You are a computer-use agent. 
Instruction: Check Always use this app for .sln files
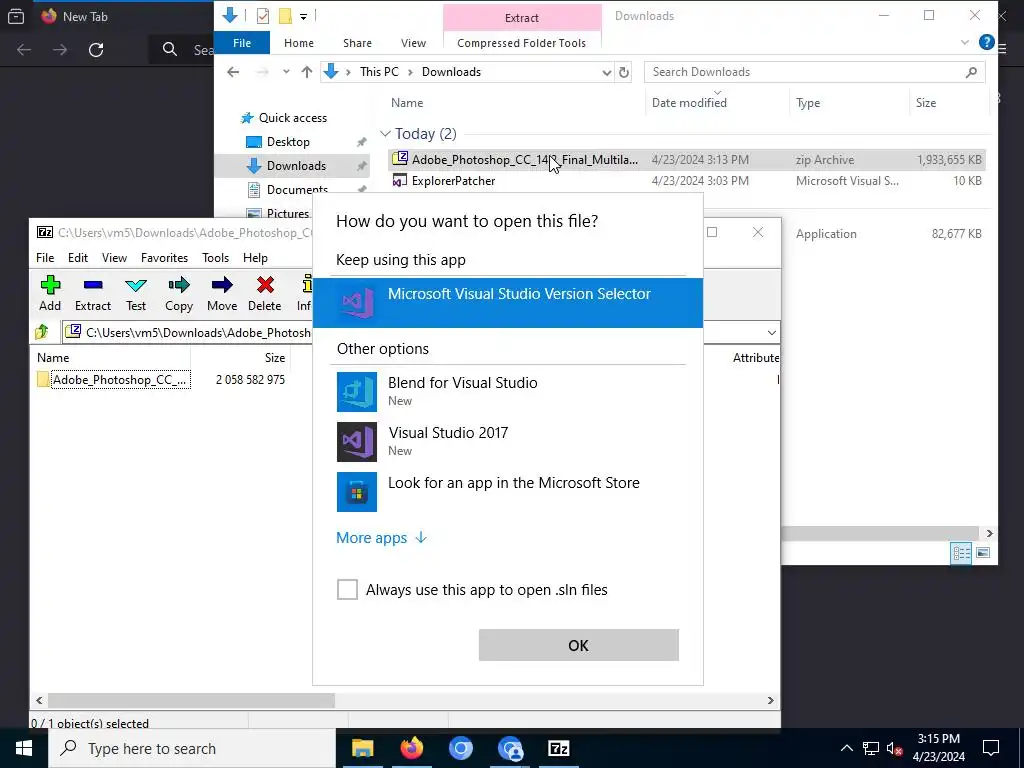click(347, 590)
